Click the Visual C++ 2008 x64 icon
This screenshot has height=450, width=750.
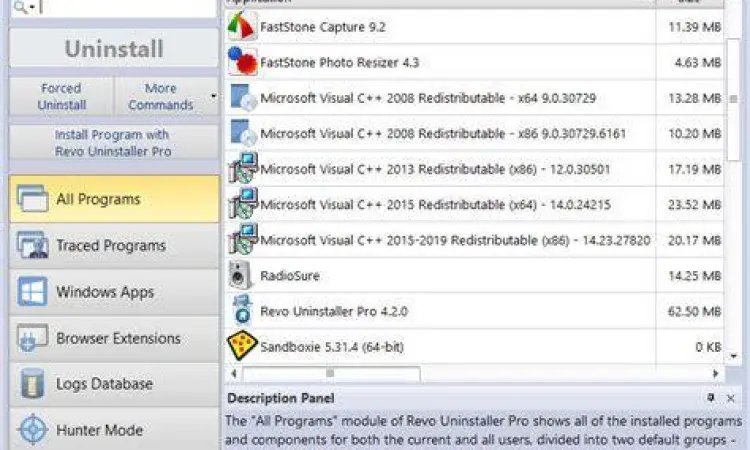(x=243, y=98)
